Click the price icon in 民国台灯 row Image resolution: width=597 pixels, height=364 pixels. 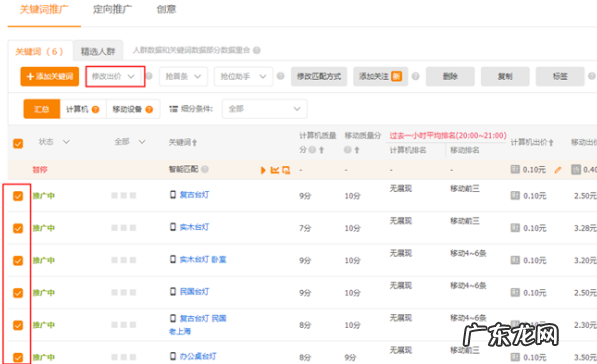pyautogui.click(x=515, y=293)
